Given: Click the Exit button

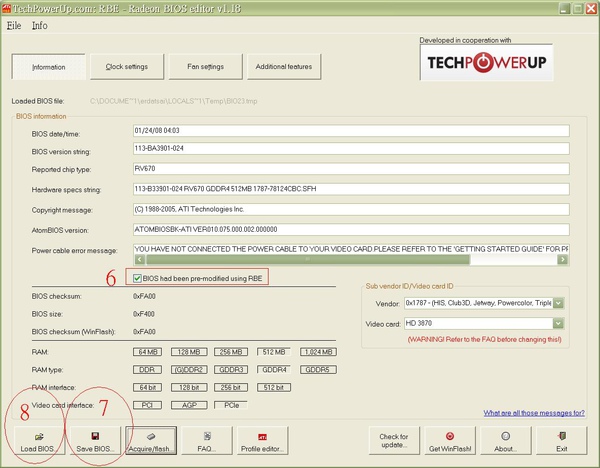Looking at the screenshot, I should coord(561,441).
